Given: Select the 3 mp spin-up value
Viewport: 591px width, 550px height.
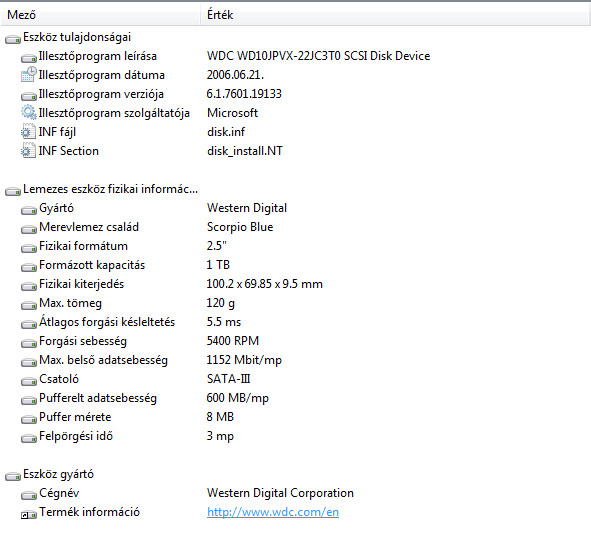Looking at the screenshot, I should pyautogui.click(x=220, y=436).
